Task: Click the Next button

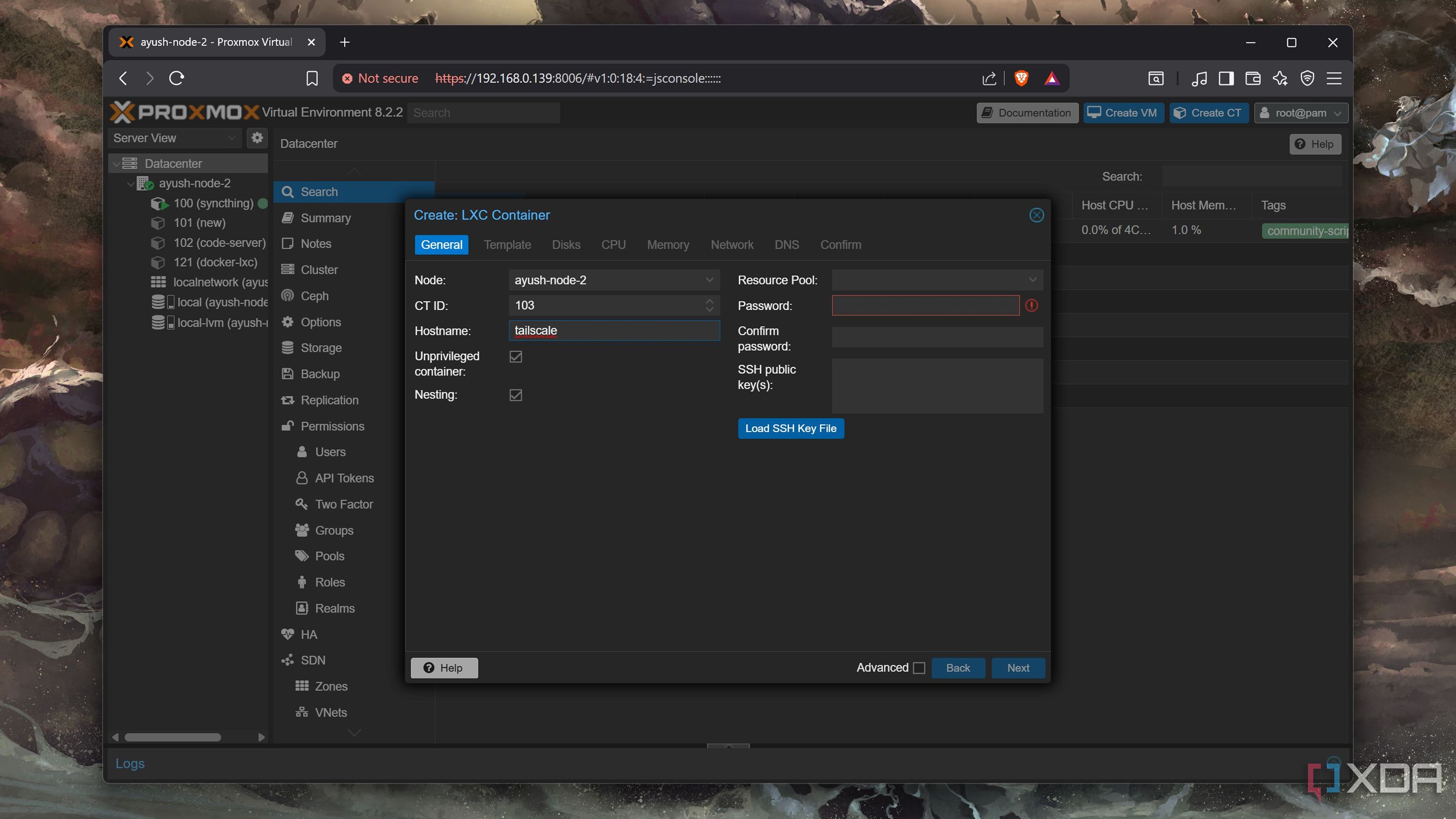Action: click(x=1018, y=668)
